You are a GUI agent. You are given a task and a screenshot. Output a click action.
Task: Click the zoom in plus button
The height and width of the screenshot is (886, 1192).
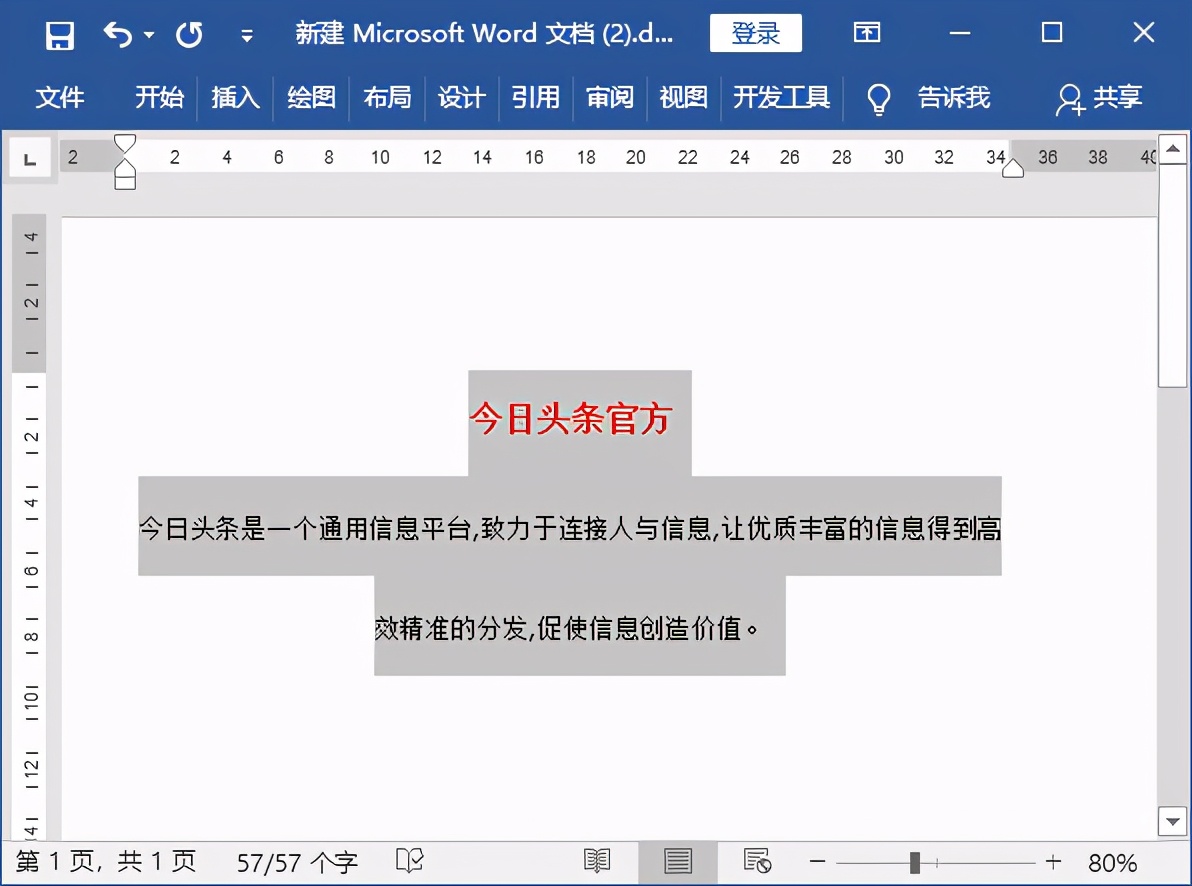coord(1053,862)
